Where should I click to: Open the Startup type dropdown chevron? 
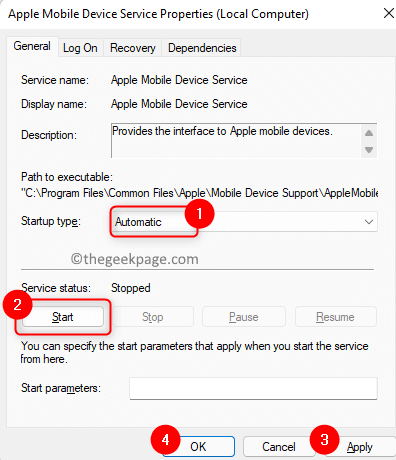[x=369, y=222]
